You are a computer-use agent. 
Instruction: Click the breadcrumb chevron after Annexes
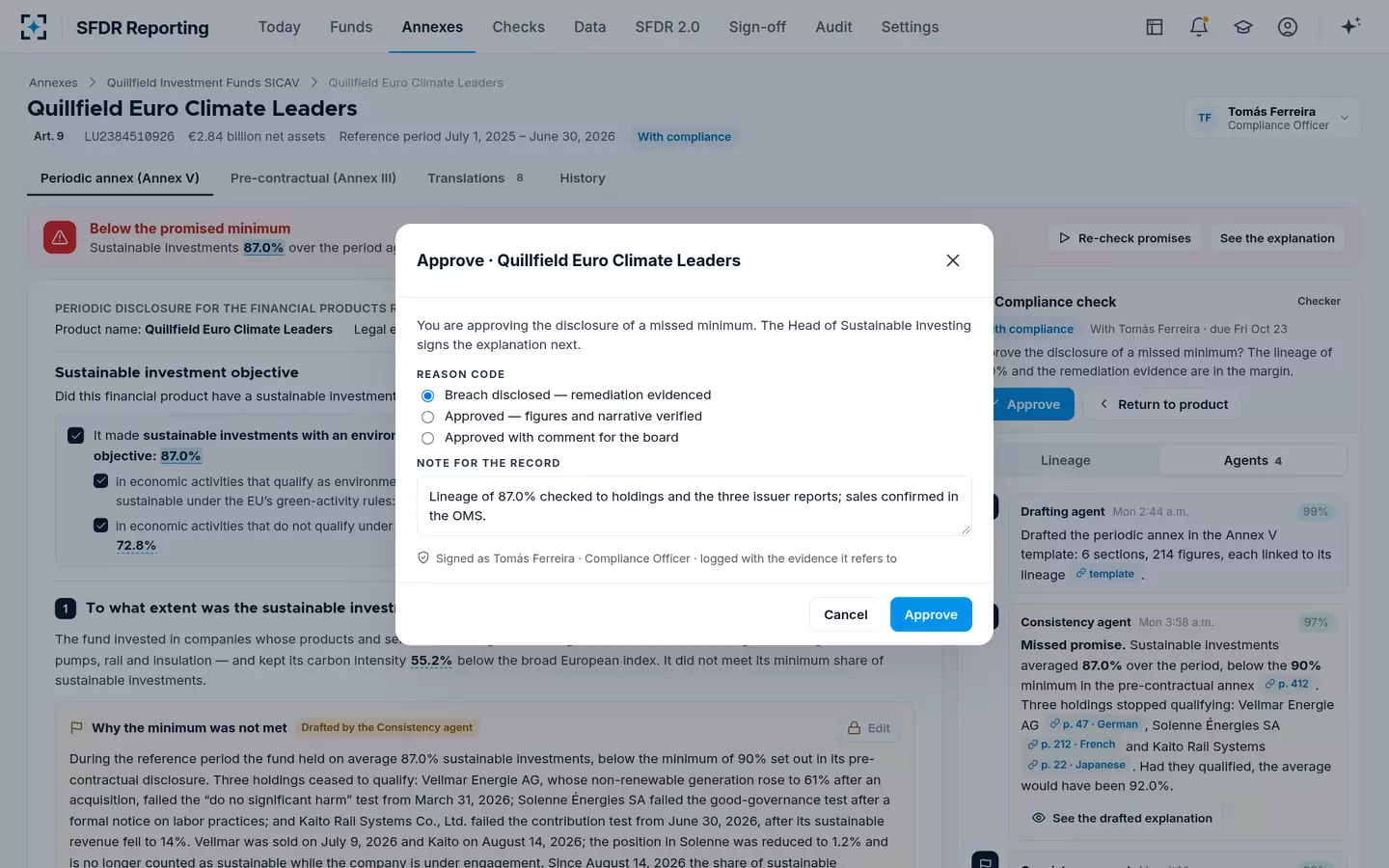[x=93, y=83]
